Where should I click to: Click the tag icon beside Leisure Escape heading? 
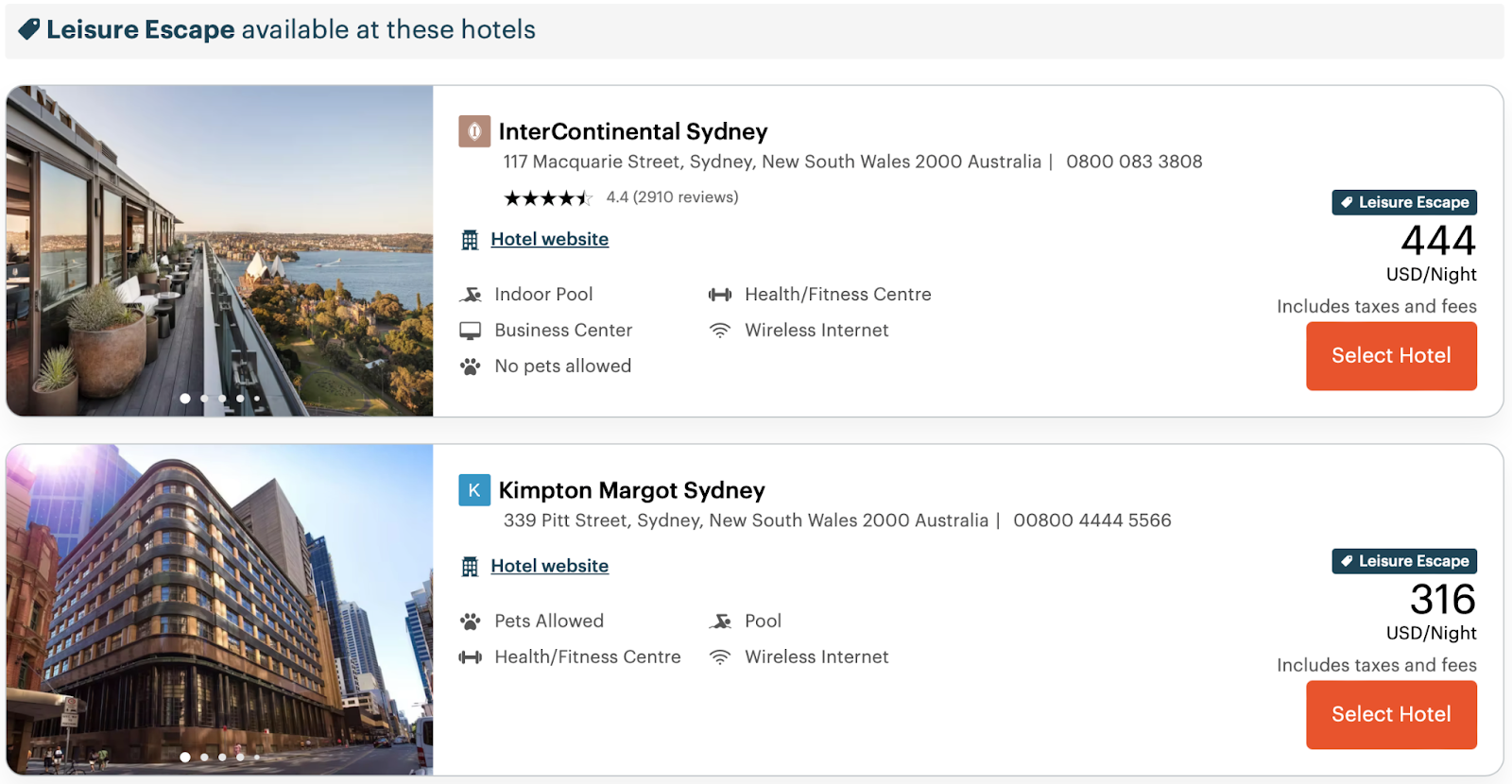(x=29, y=30)
